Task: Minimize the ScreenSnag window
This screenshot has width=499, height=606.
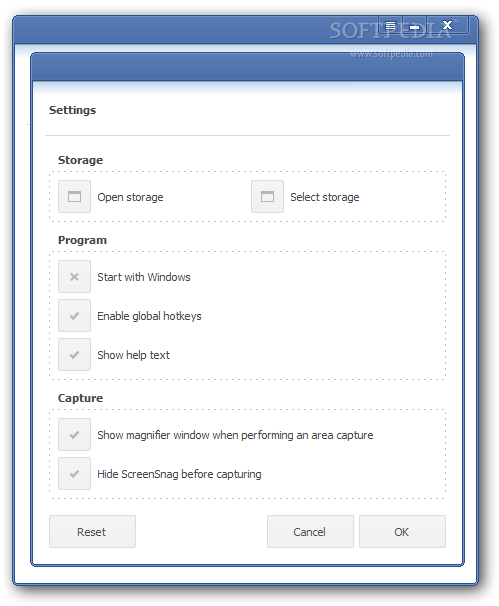Action: coord(415,26)
